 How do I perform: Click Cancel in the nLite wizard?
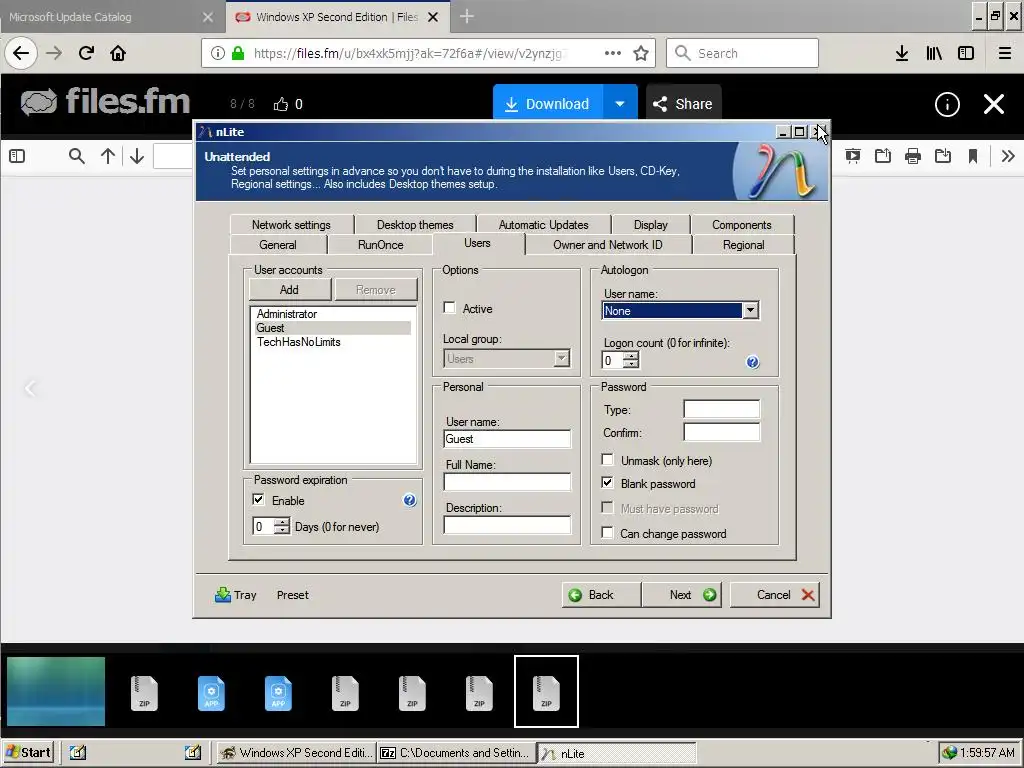[x=775, y=594]
